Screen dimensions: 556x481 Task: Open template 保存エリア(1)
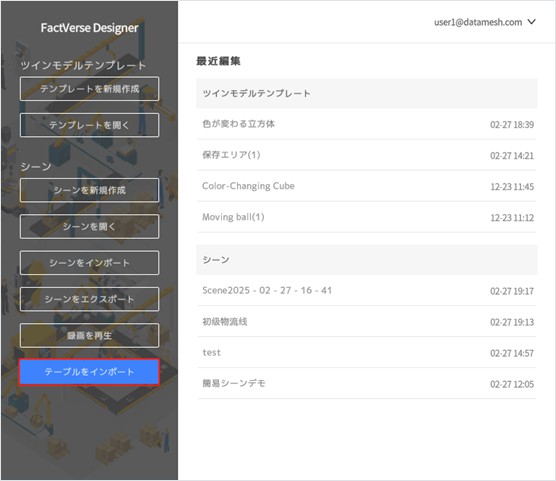[x=367, y=155]
